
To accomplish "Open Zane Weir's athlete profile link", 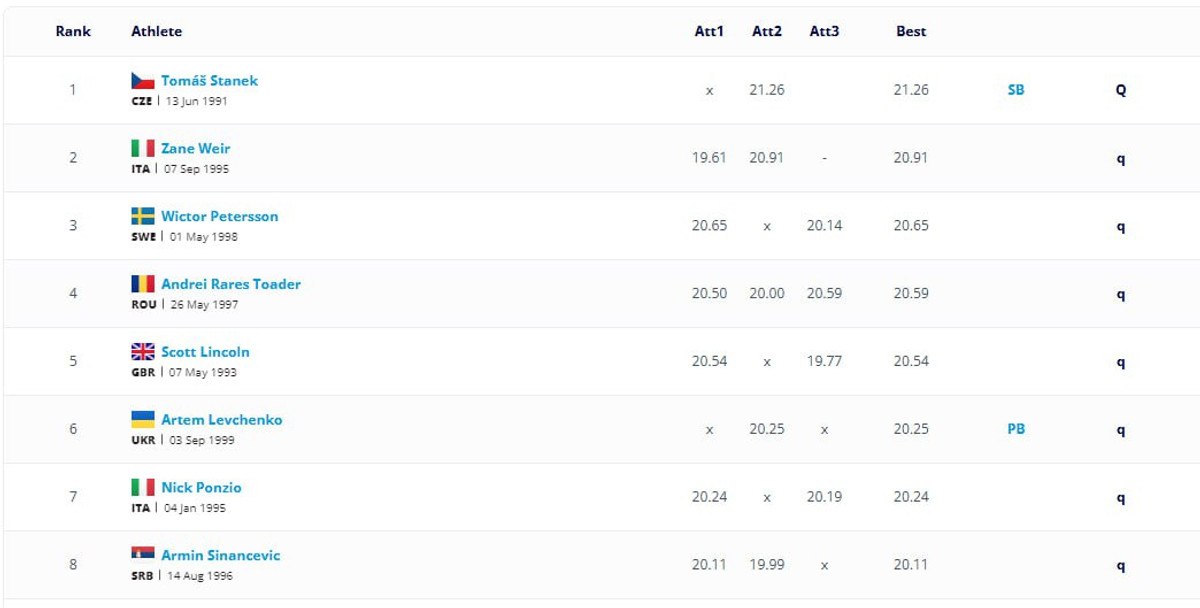I will [195, 149].
